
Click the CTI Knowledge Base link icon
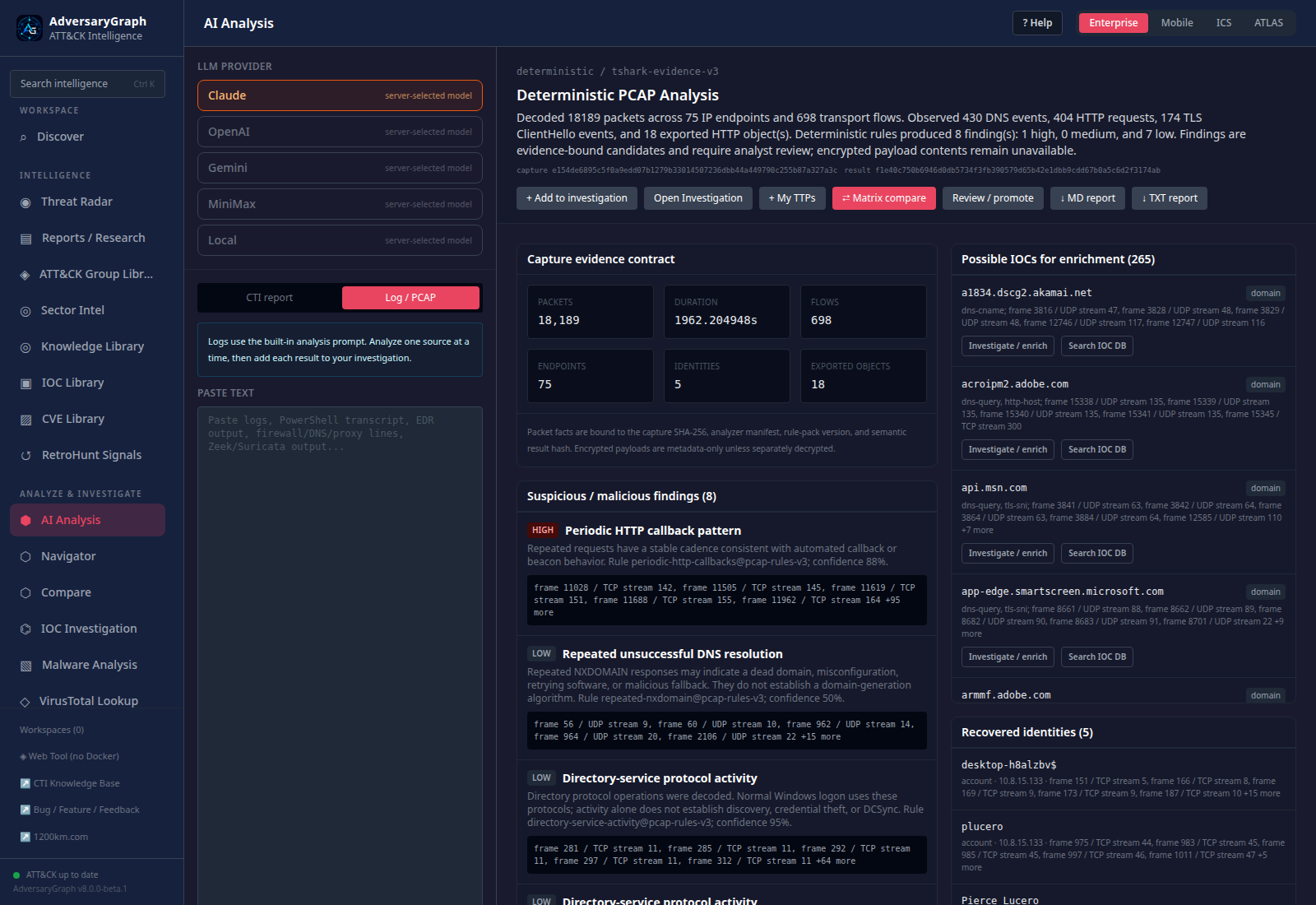pos(25,783)
